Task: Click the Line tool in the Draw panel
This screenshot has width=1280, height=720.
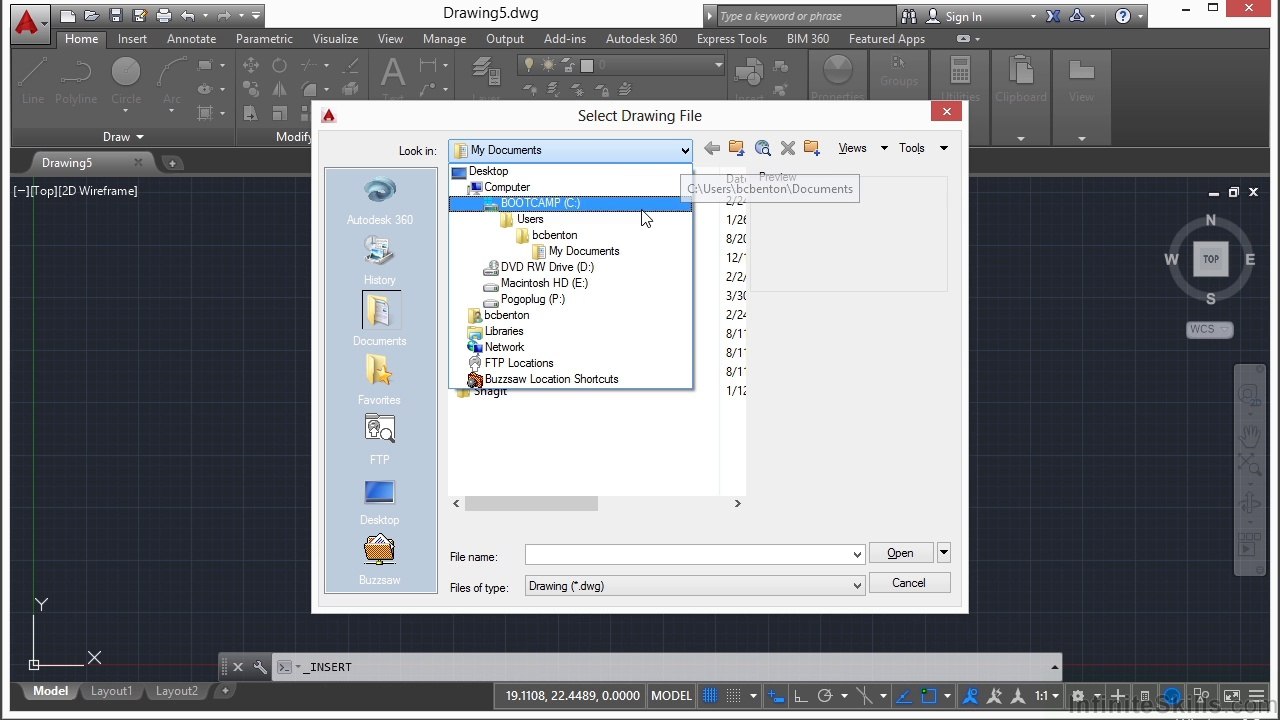Action: (33, 80)
